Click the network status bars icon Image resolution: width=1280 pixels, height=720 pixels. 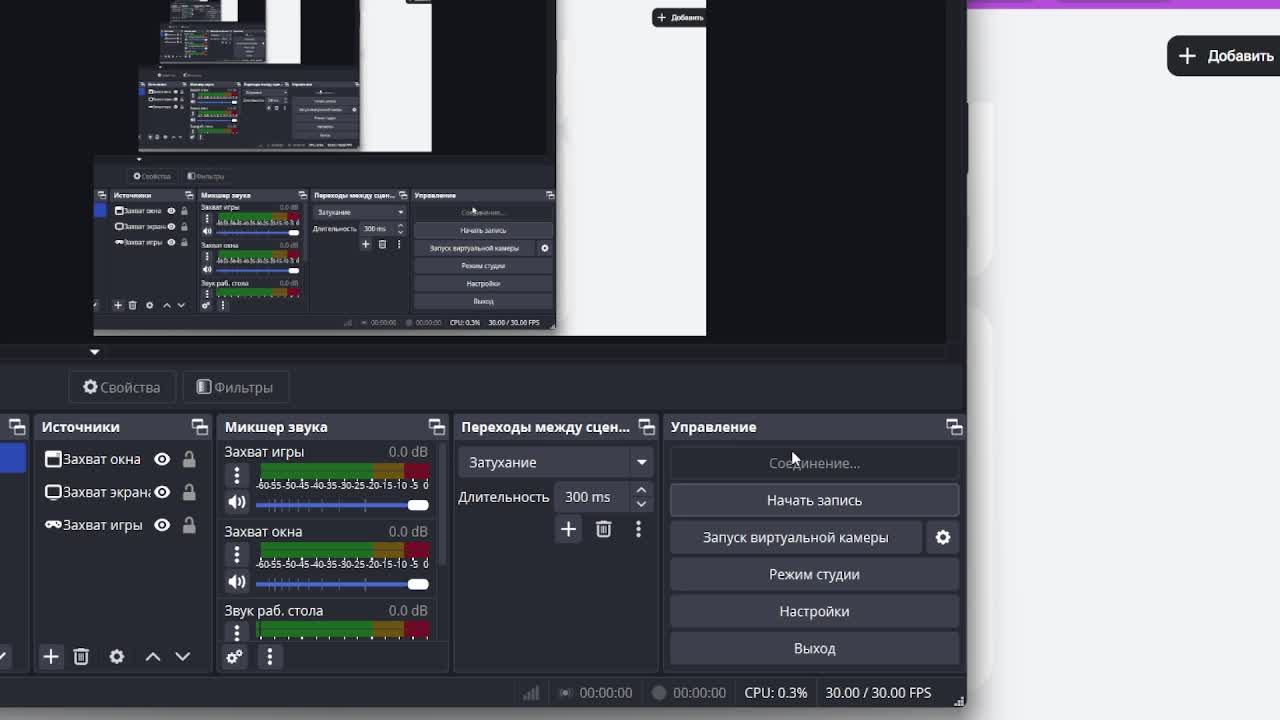(x=531, y=692)
